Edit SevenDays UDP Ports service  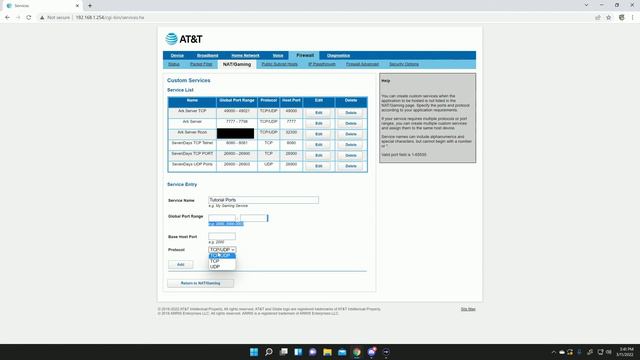[x=318, y=166]
